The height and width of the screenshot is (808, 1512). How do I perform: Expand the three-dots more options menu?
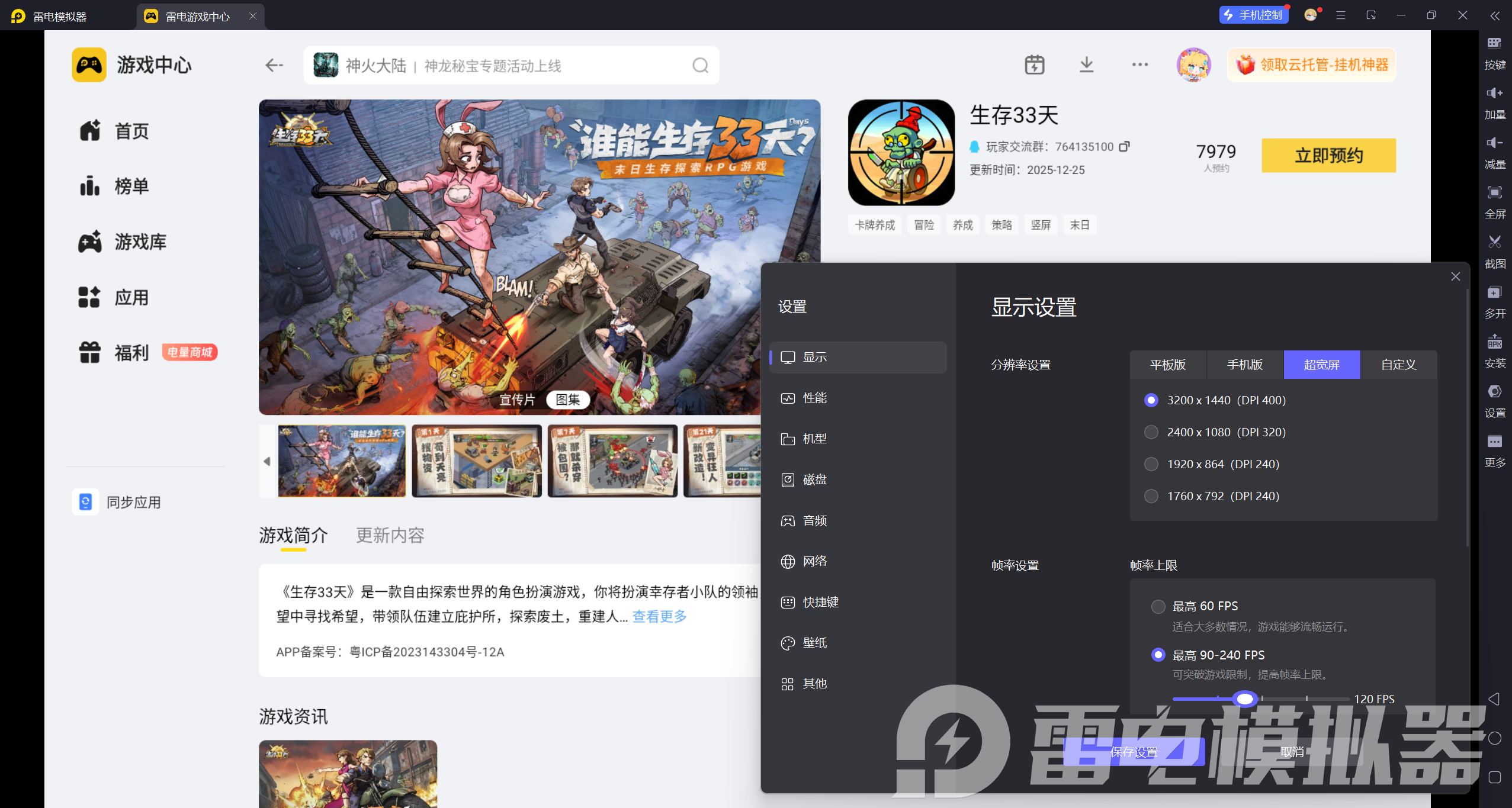pos(1139,65)
